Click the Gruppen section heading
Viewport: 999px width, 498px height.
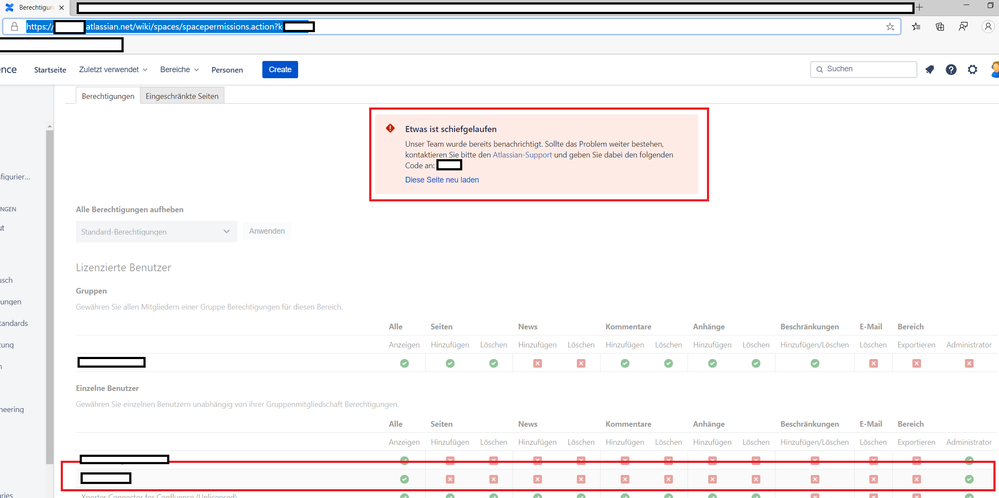(91, 290)
